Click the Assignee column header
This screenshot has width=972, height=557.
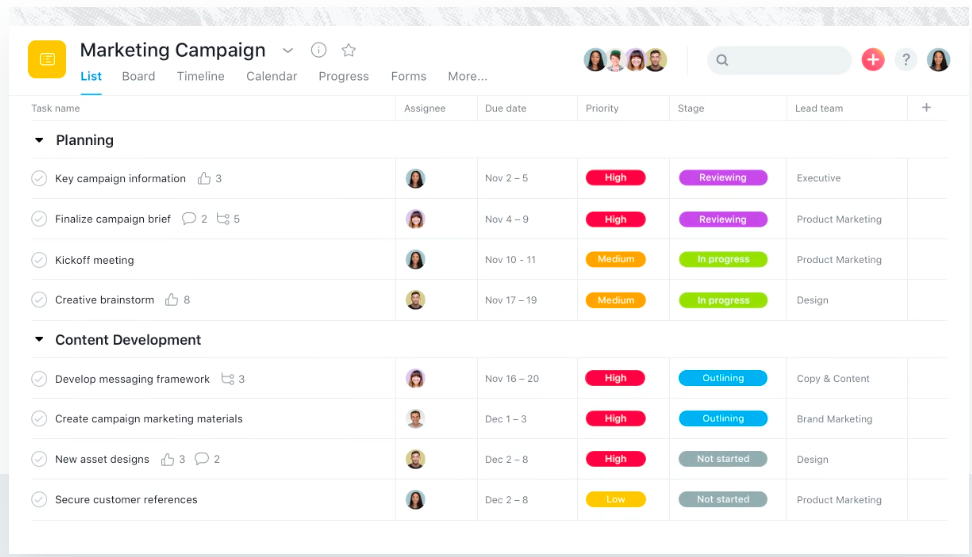tap(425, 108)
